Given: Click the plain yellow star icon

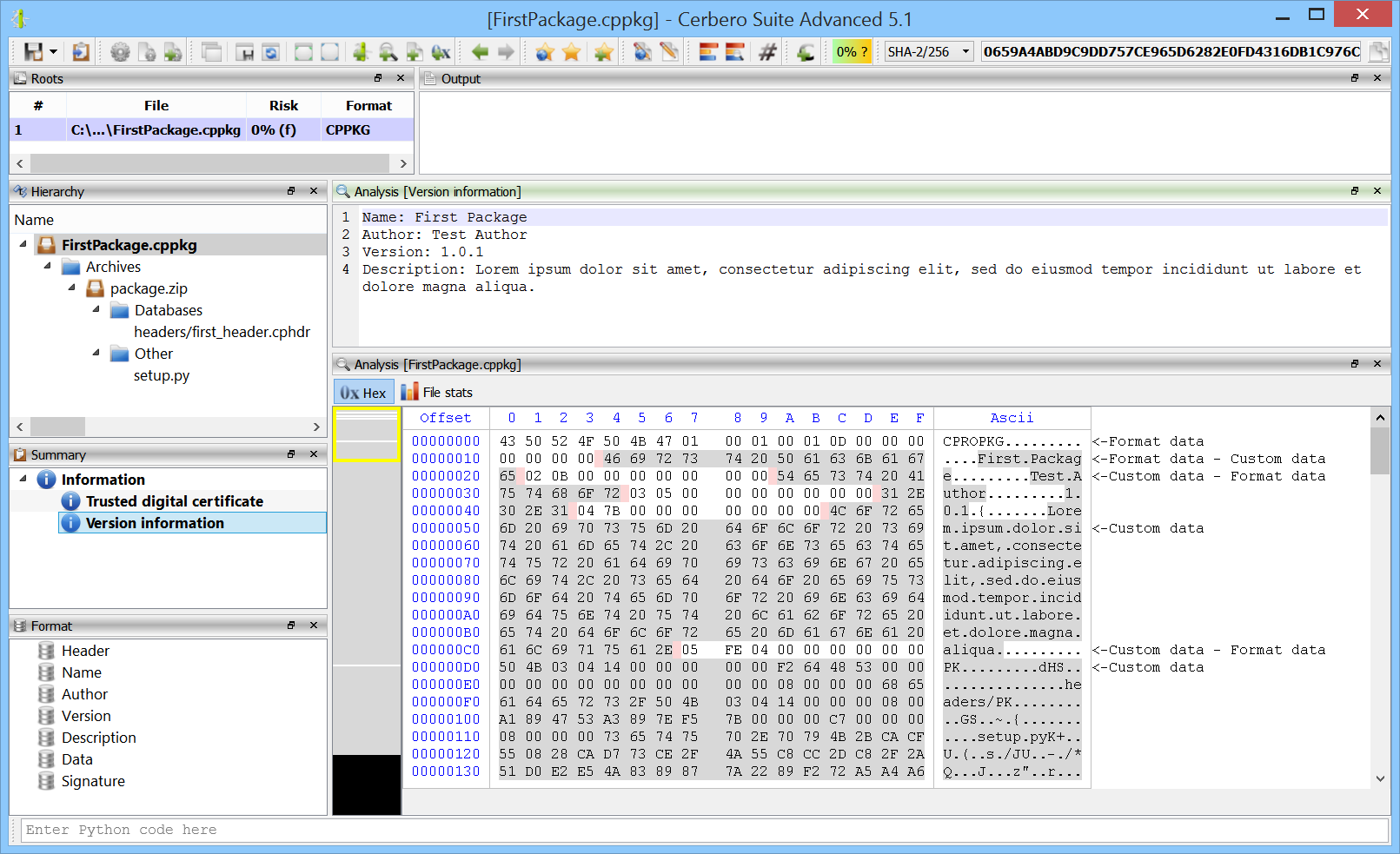Looking at the screenshot, I should point(572,52).
